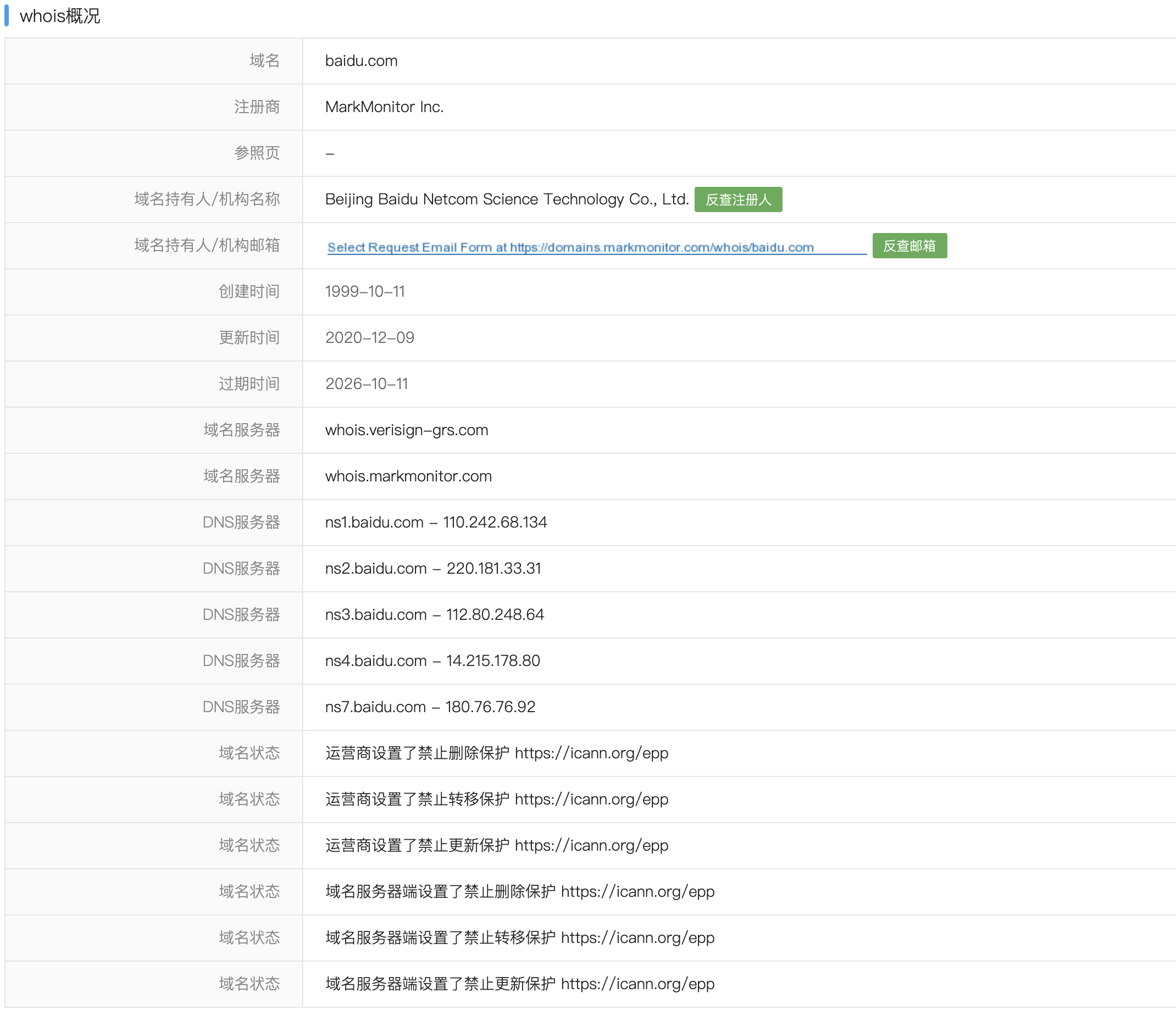This screenshot has height=1010, width=1176.
Task: Click the 反查邮箱 green button
Action: click(909, 246)
